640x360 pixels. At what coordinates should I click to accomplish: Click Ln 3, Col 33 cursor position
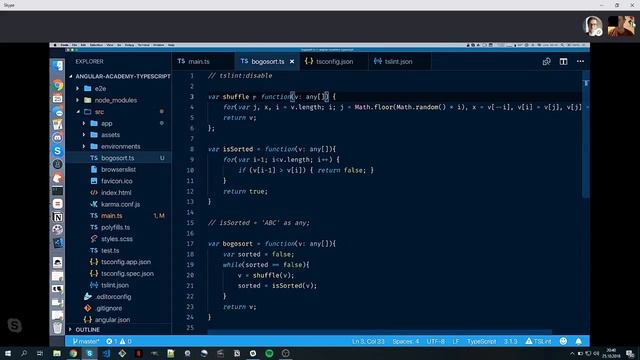(x=368, y=341)
